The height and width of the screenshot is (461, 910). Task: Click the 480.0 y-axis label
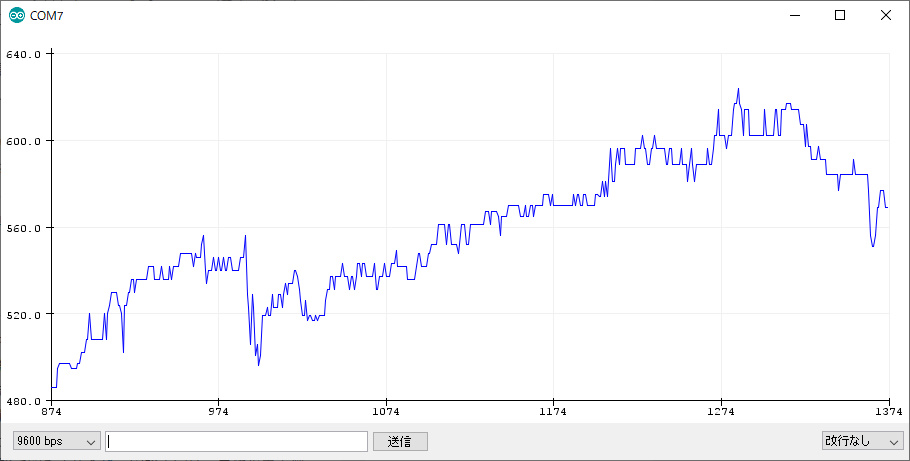click(23, 401)
